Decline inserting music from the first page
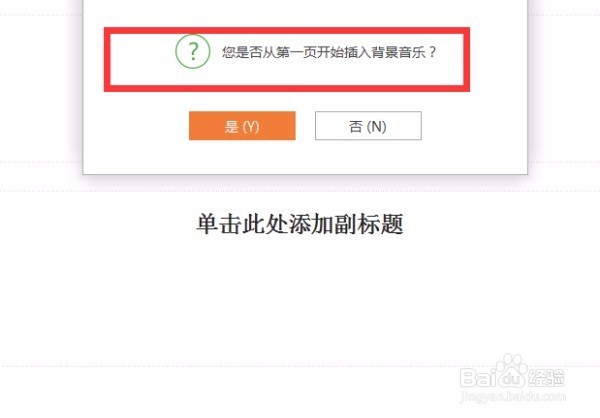This screenshot has height=418, width=600. point(368,126)
